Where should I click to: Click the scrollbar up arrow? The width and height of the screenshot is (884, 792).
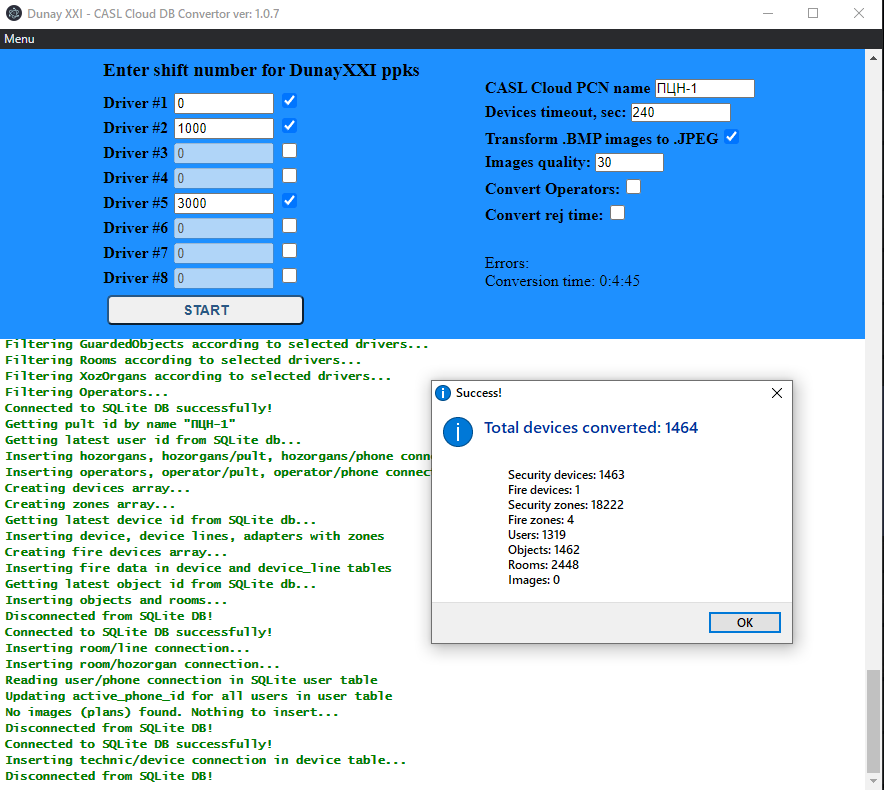tap(873, 57)
